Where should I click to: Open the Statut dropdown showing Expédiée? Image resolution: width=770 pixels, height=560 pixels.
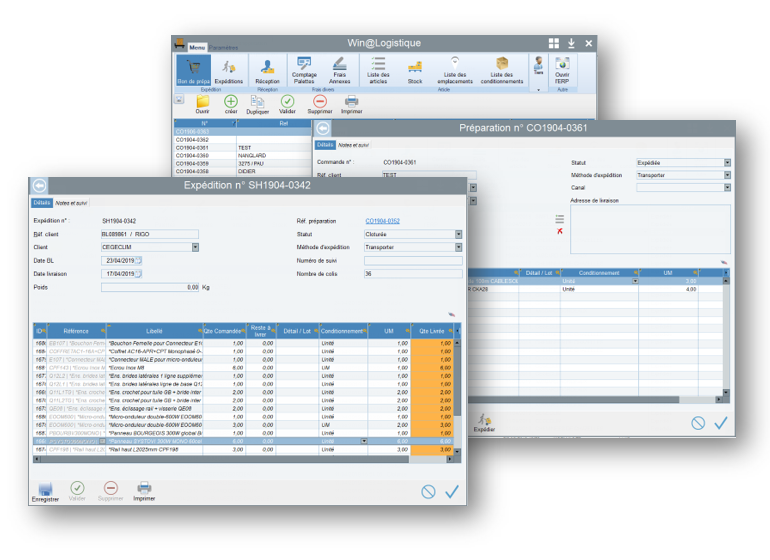pos(727,163)
